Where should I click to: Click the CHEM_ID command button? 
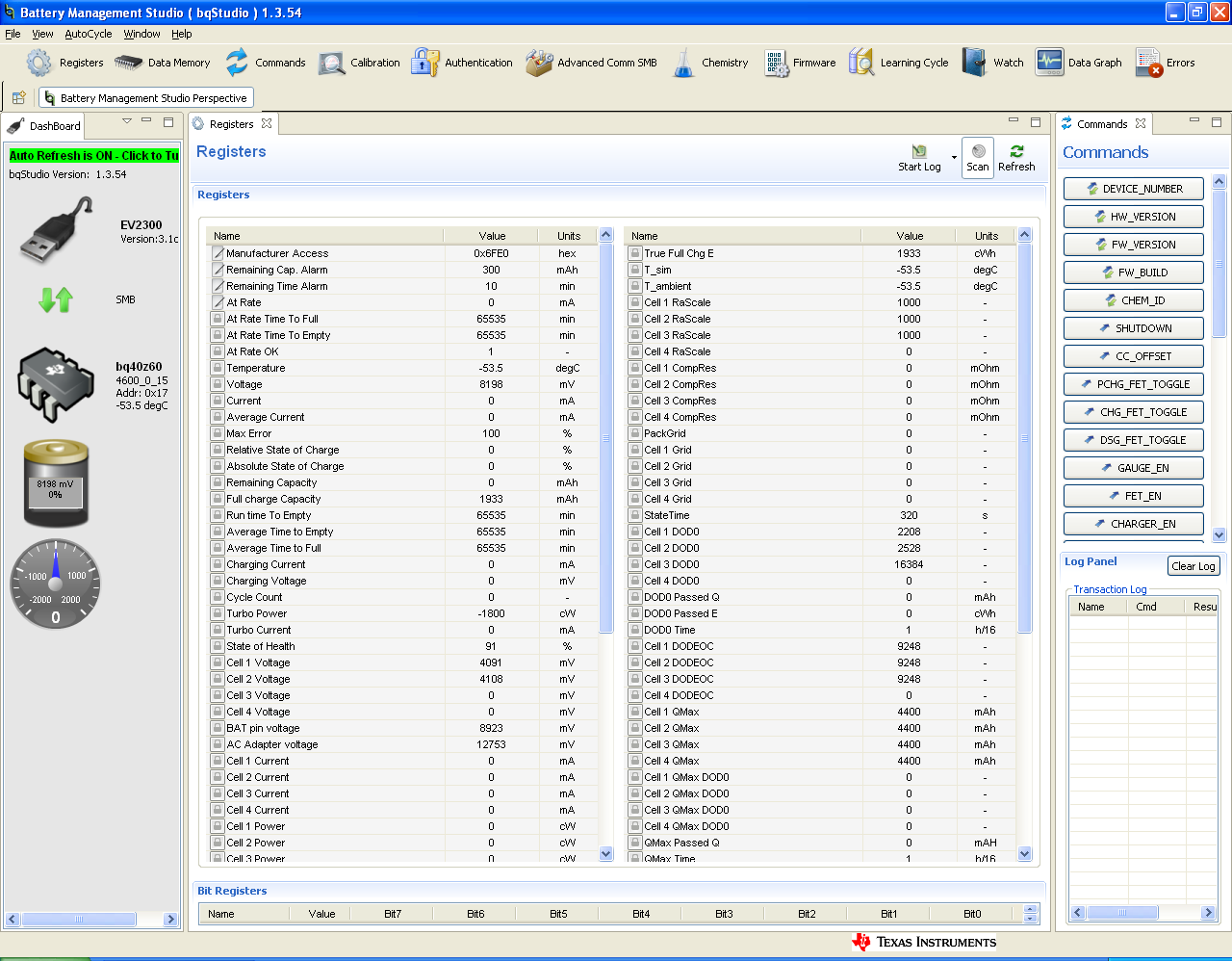(x=1134, y=300)
